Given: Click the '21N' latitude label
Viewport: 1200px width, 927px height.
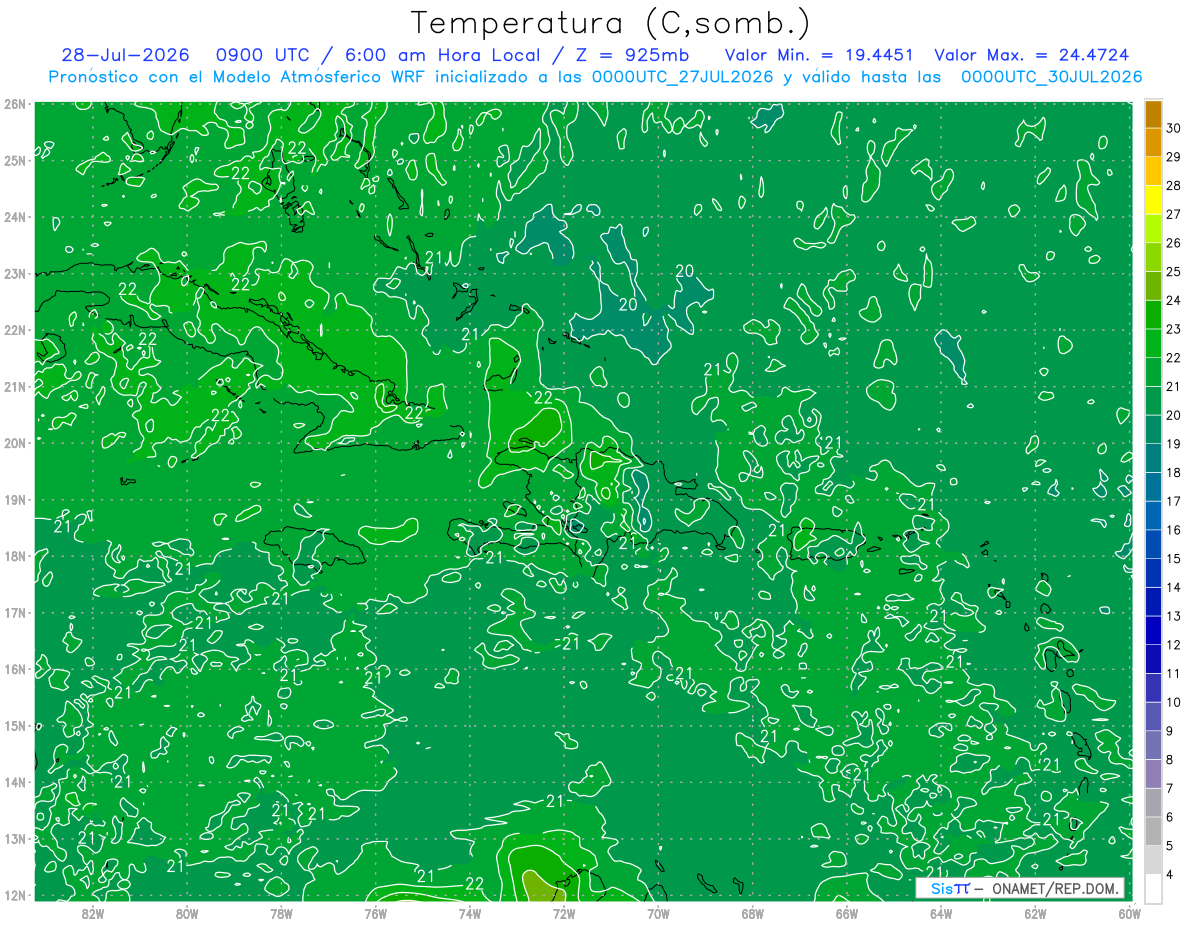Looking at the screenshot, I should click(x=15, y=386).
